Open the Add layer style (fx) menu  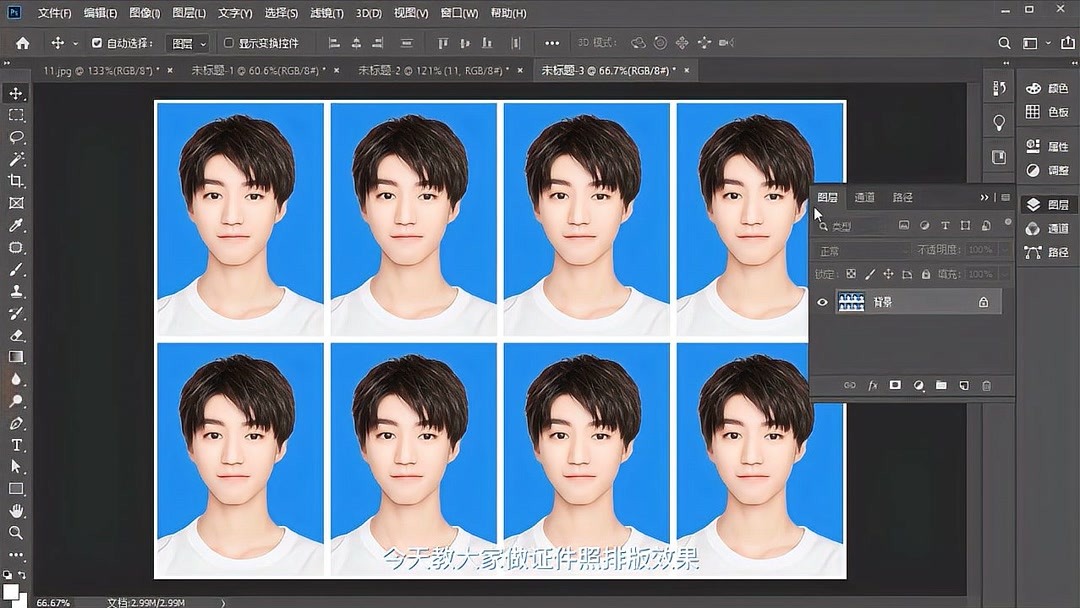coord(872,385)
